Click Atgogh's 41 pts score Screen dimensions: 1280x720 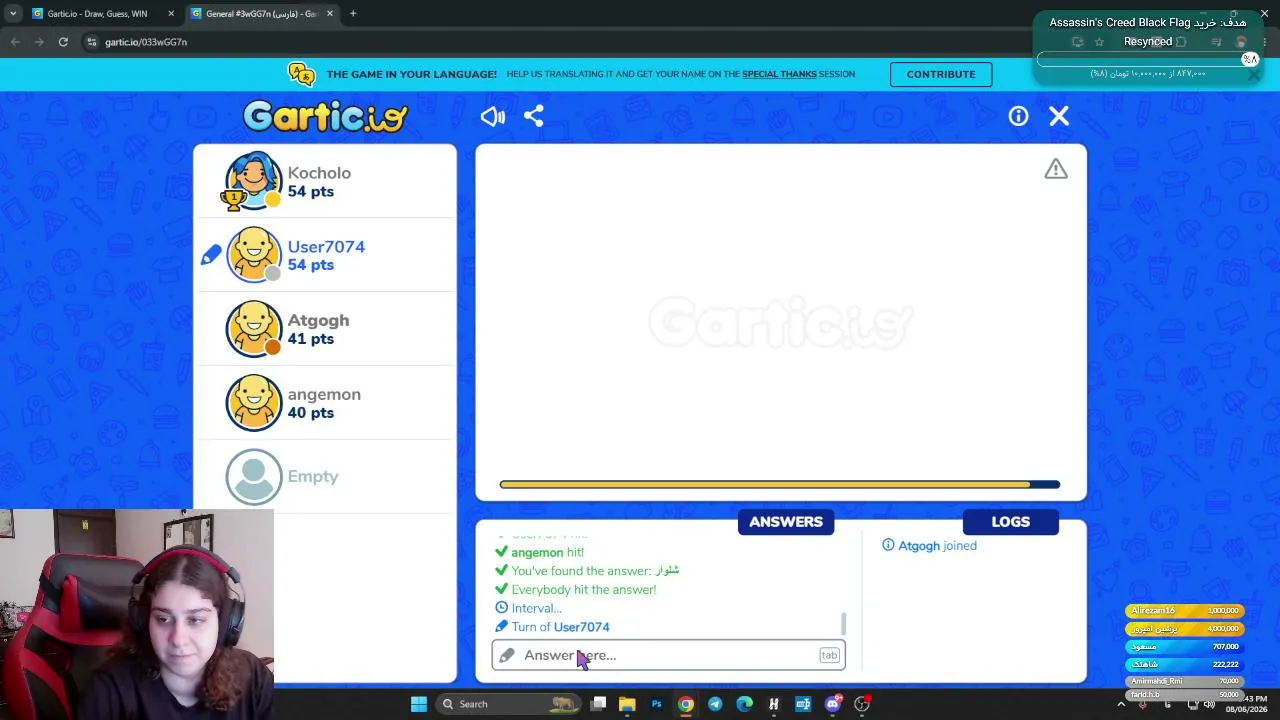pyautogui.click(x=311, y=339)
